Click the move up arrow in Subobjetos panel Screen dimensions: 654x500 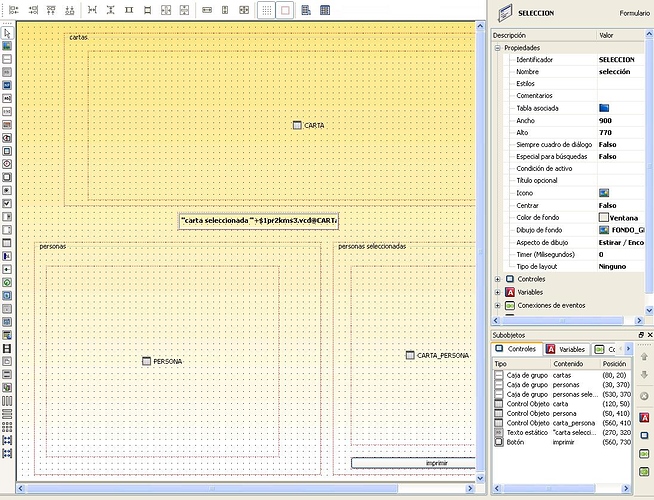[x=644, y=357]
